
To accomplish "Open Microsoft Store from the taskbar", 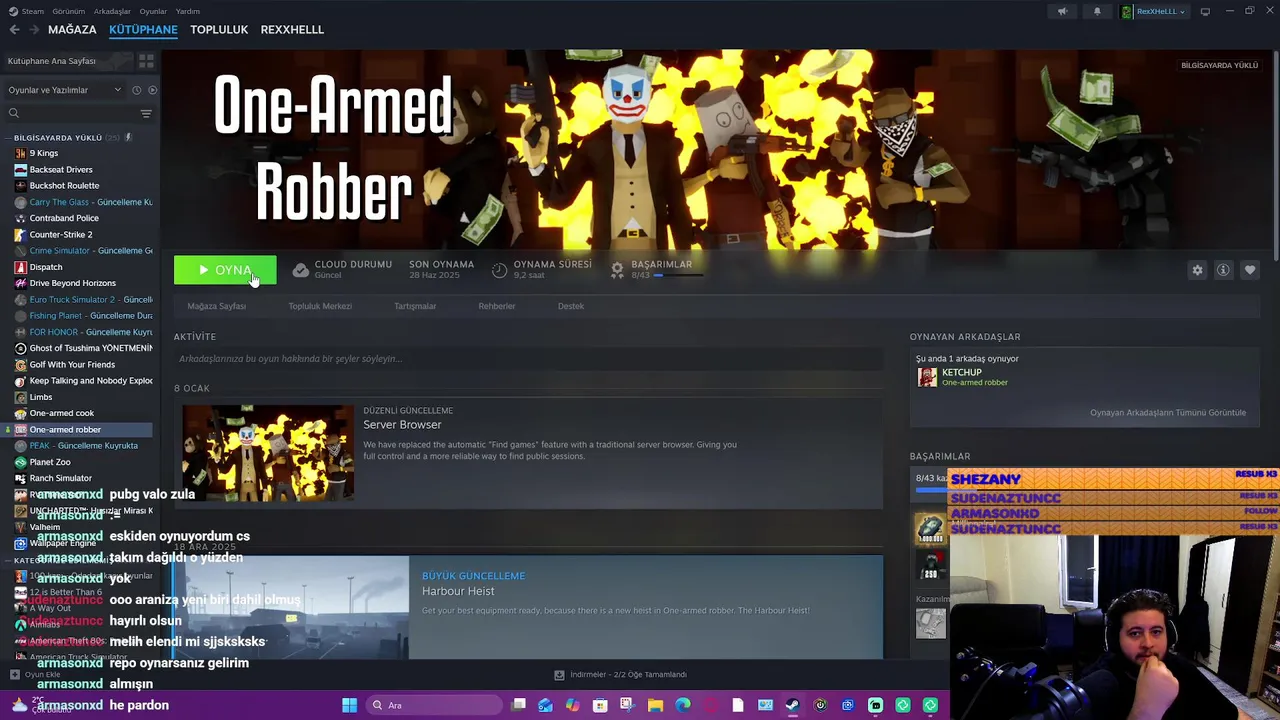I will [600, 705].
